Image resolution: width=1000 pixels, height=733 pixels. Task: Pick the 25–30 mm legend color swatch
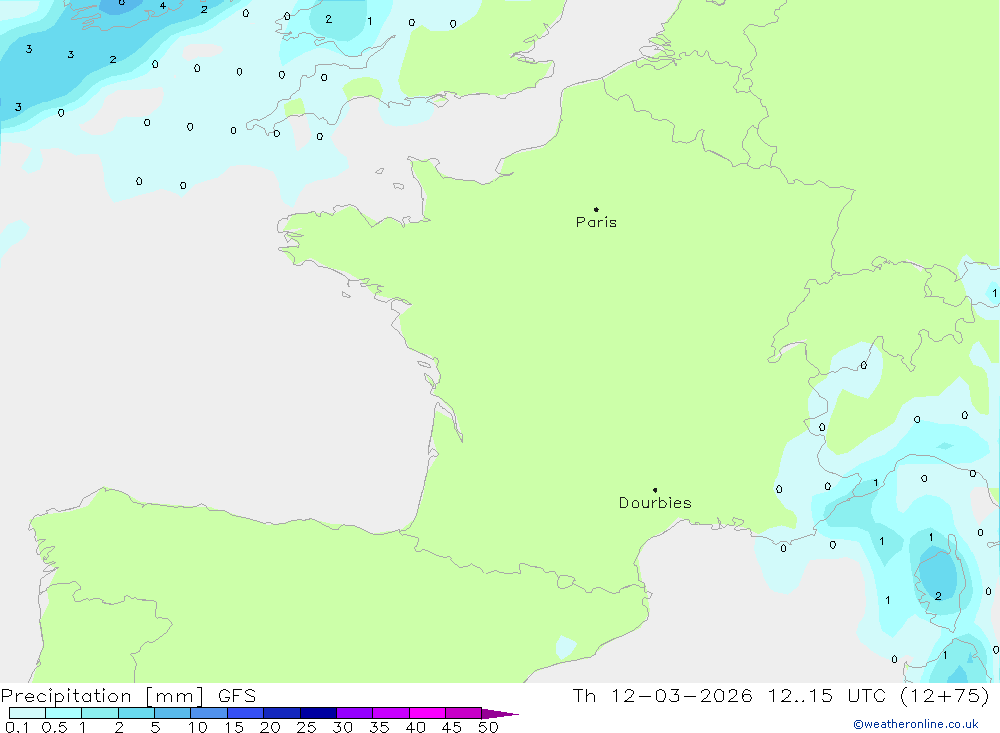(318, 713)
